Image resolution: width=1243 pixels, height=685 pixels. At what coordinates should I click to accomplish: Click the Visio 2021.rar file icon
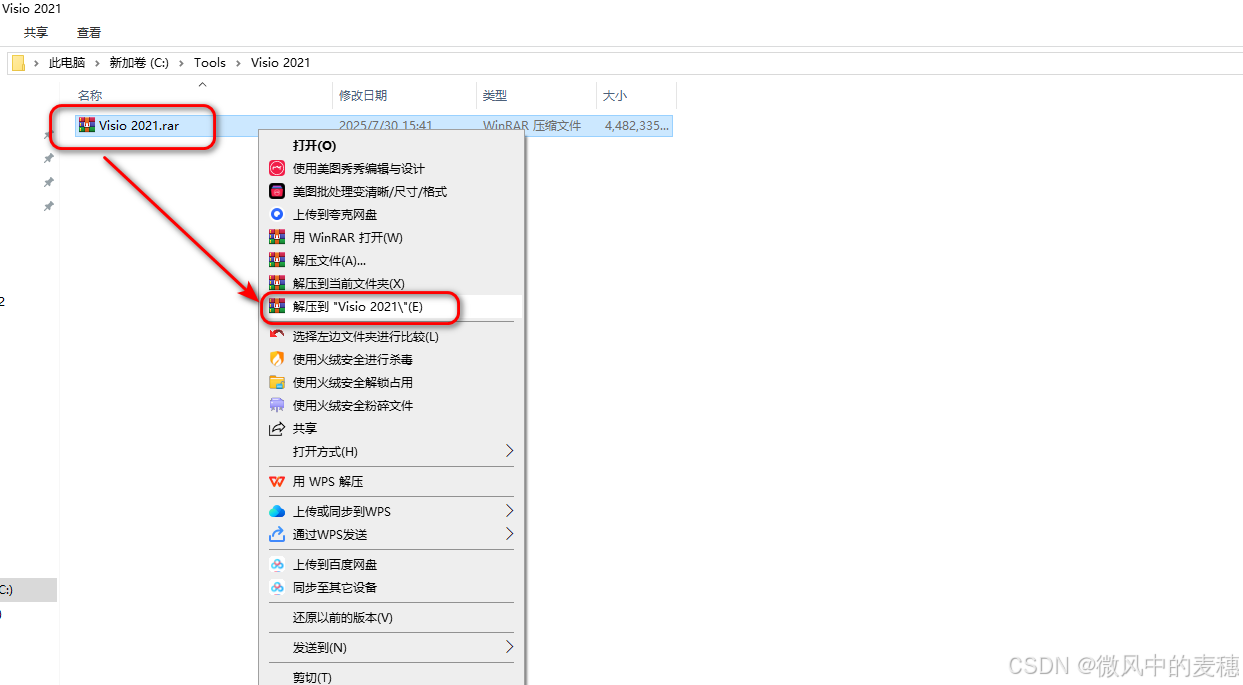click(x=87, y=125)
